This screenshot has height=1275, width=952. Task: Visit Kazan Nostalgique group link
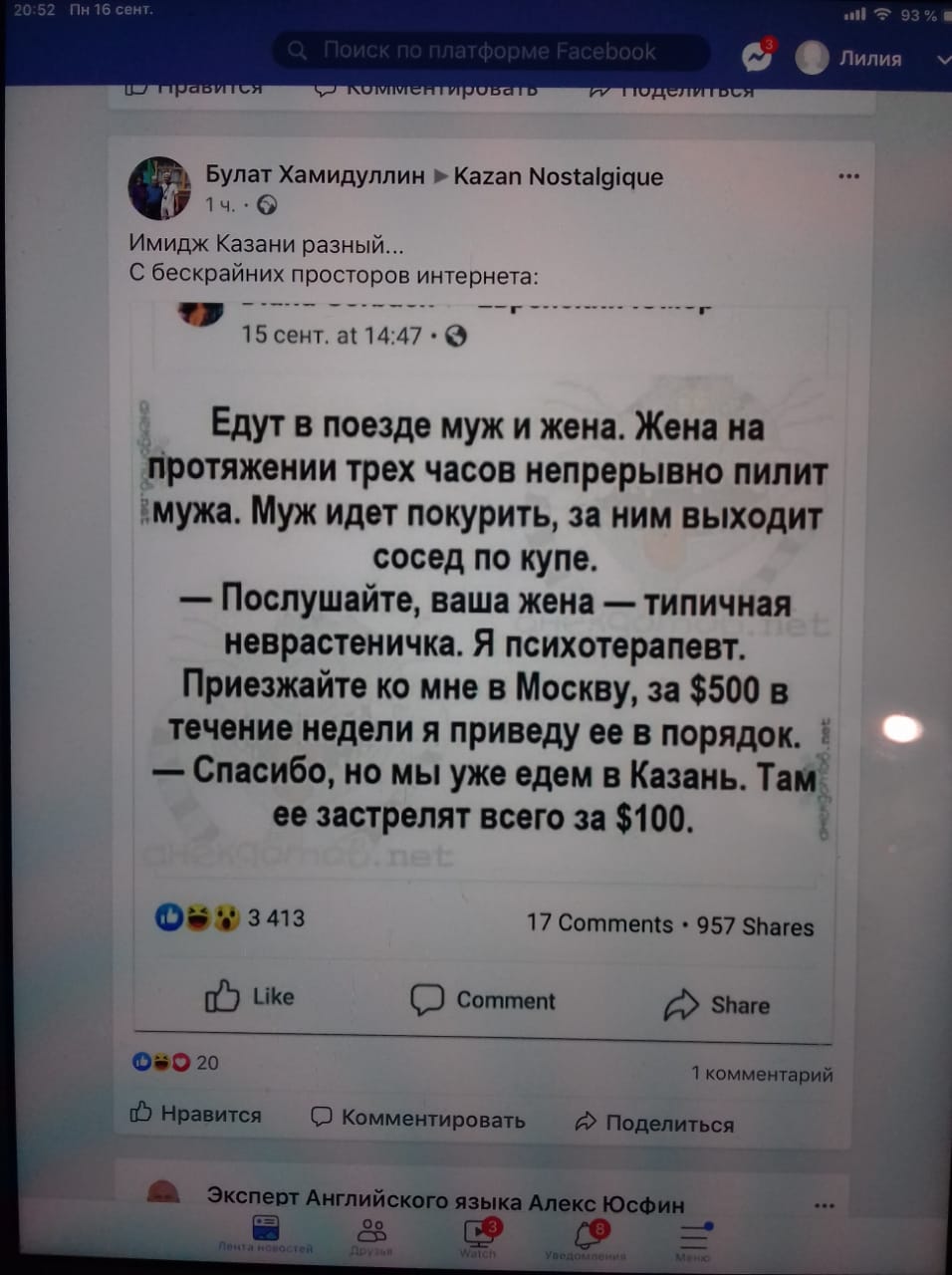(x=558, y=176)
